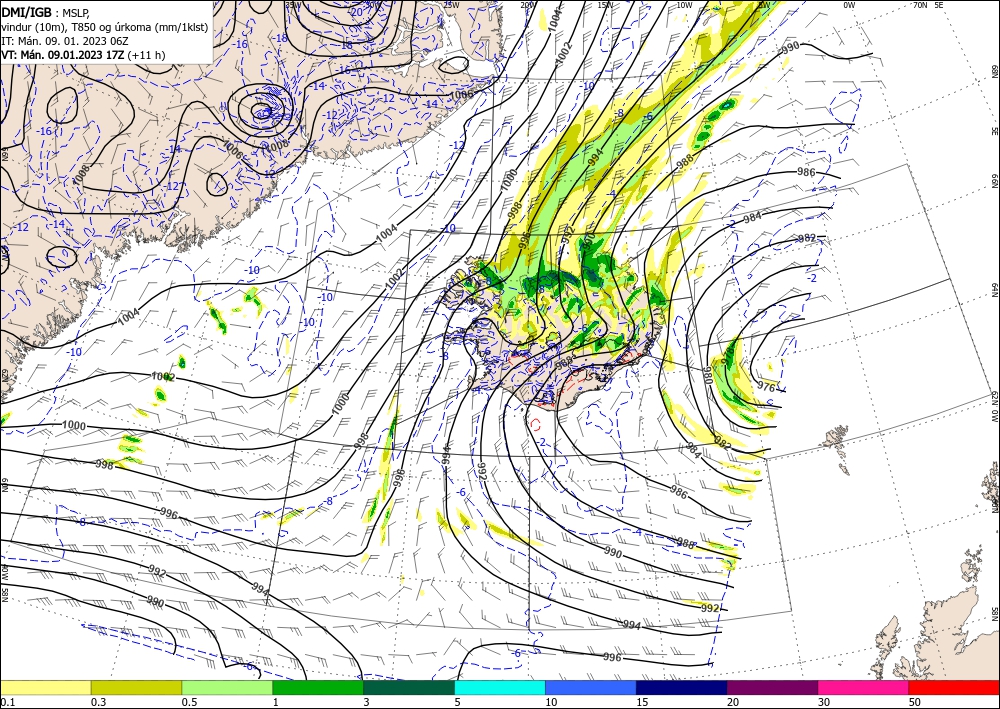Image resolution: width=1000 pixels, height=709 pixels.
Task: Select the medium green 1 mm legend swatch
Action: [318, 687]
